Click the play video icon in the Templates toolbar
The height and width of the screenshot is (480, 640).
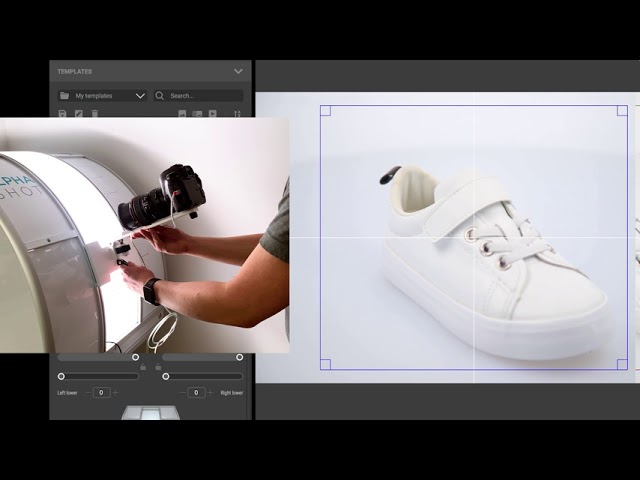[213, 113]
